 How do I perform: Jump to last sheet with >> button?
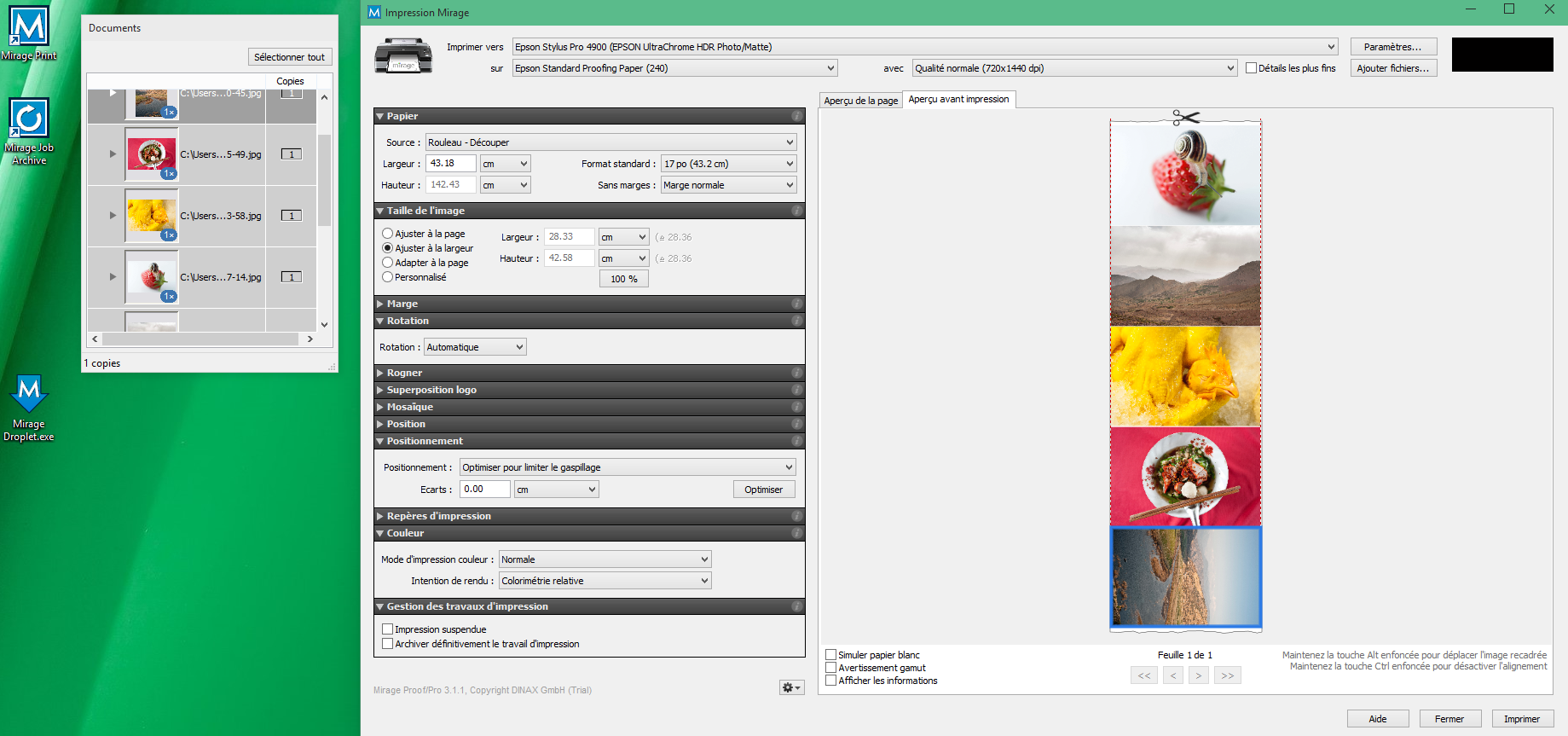coord(1228,675)
